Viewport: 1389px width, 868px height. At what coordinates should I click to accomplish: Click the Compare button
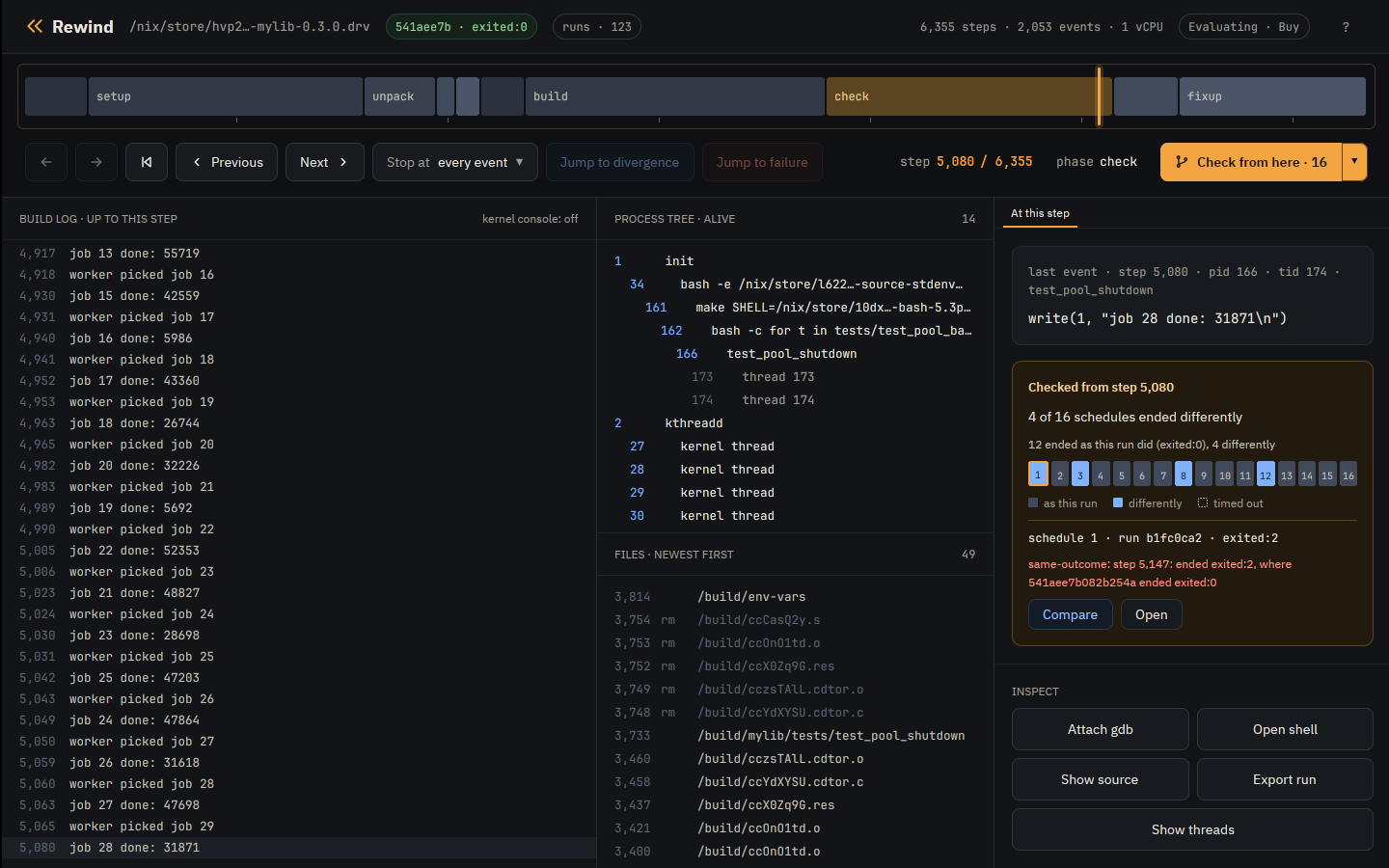pyautogui.click(x=1070, y=614)
